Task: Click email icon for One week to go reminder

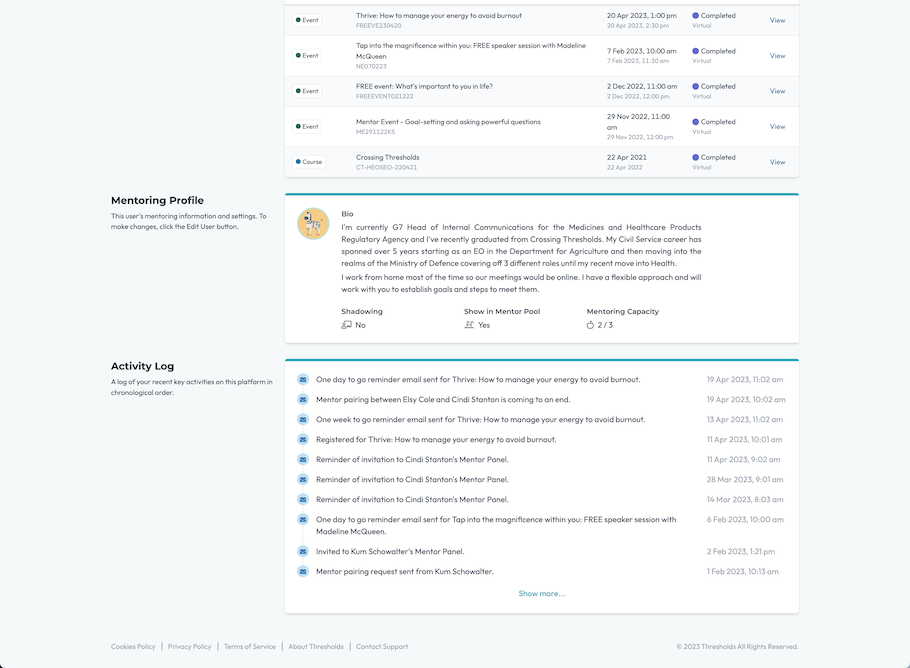Action: coord(303,419)
